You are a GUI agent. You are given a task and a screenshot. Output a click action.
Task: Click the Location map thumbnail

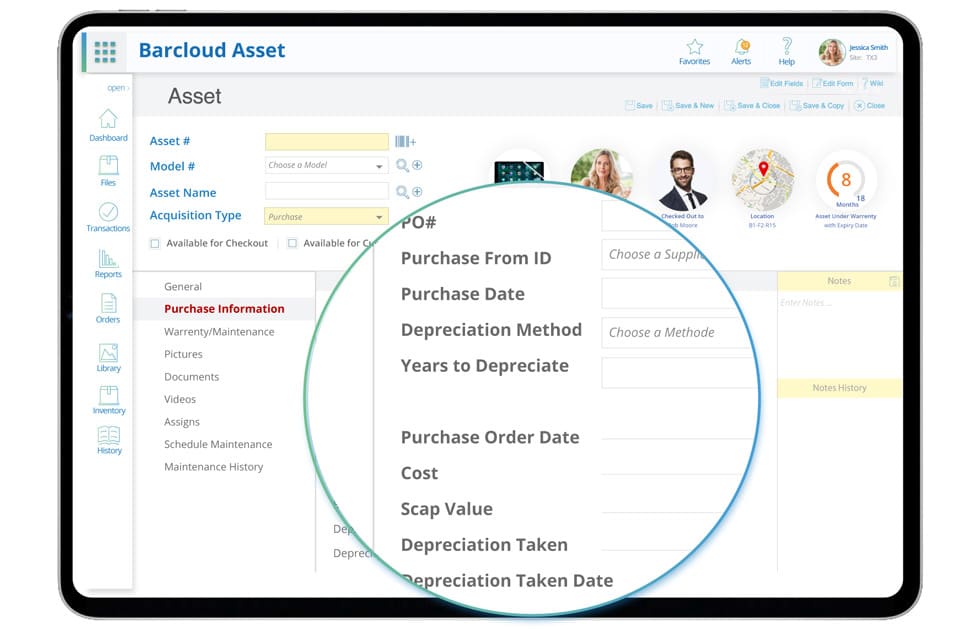(x=763, y=180)
